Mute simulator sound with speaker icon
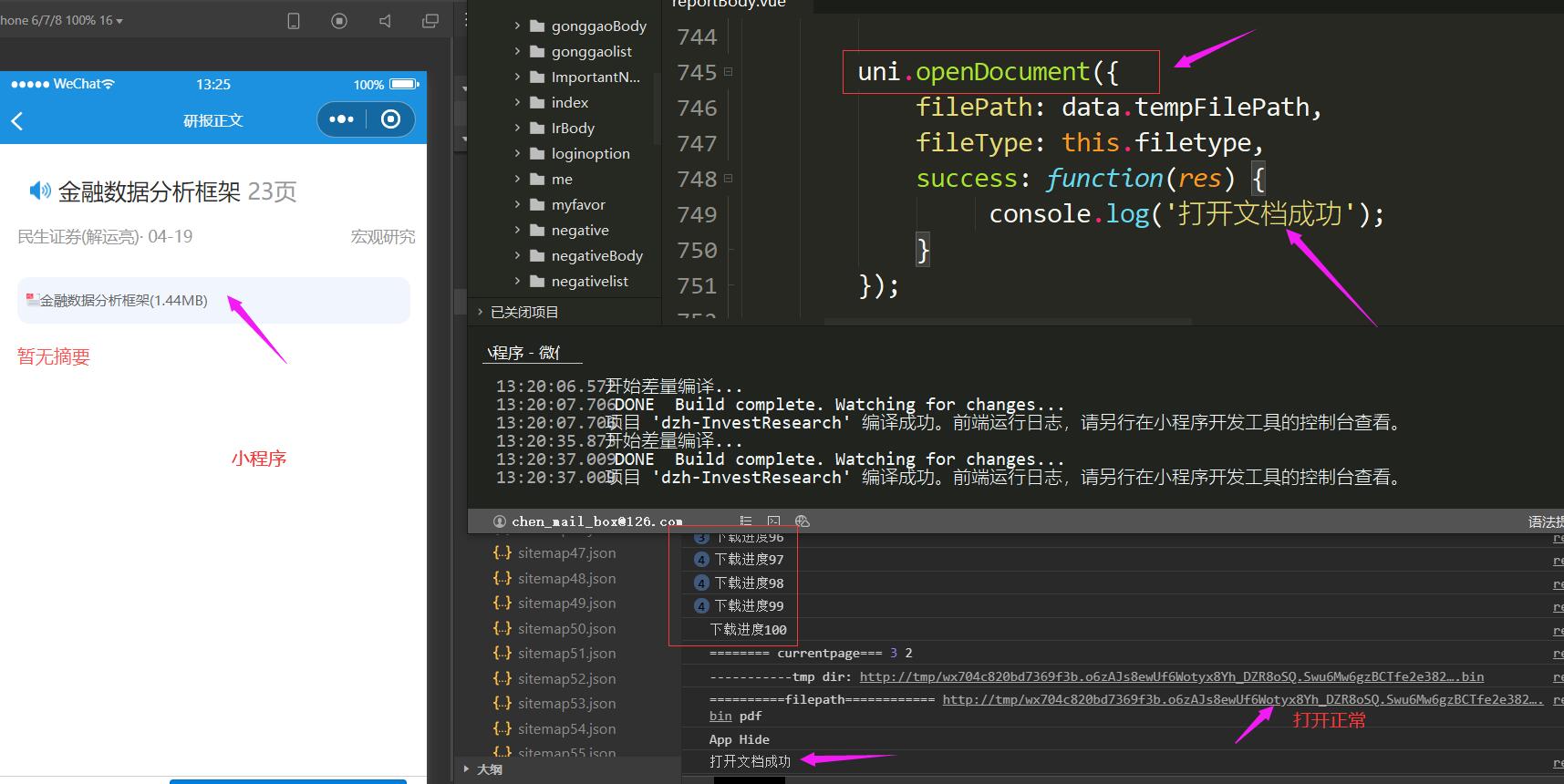 (385, 21)
